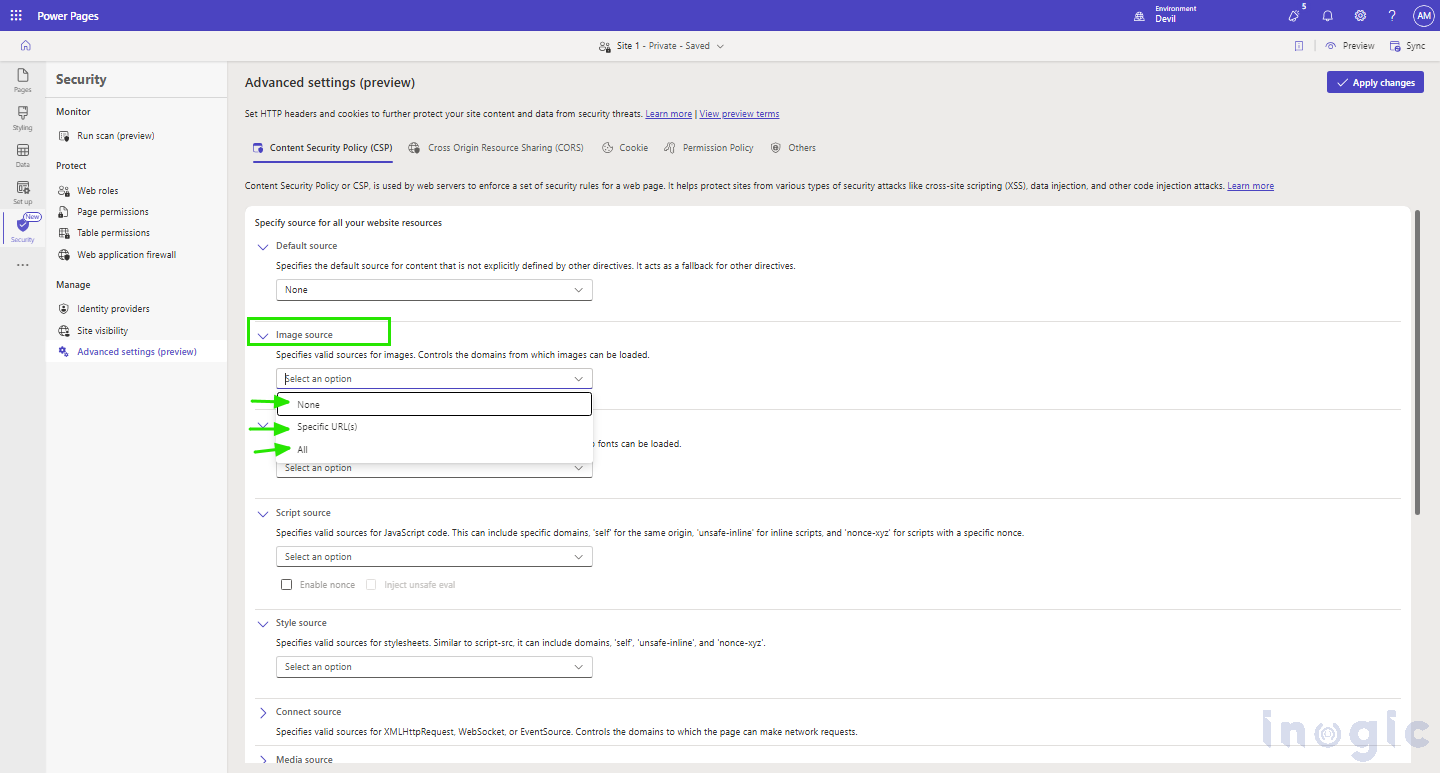Select Advanced settings (preview) item
The width and height of the screenshot is (1440, 773).
click(x=136, y=352)
